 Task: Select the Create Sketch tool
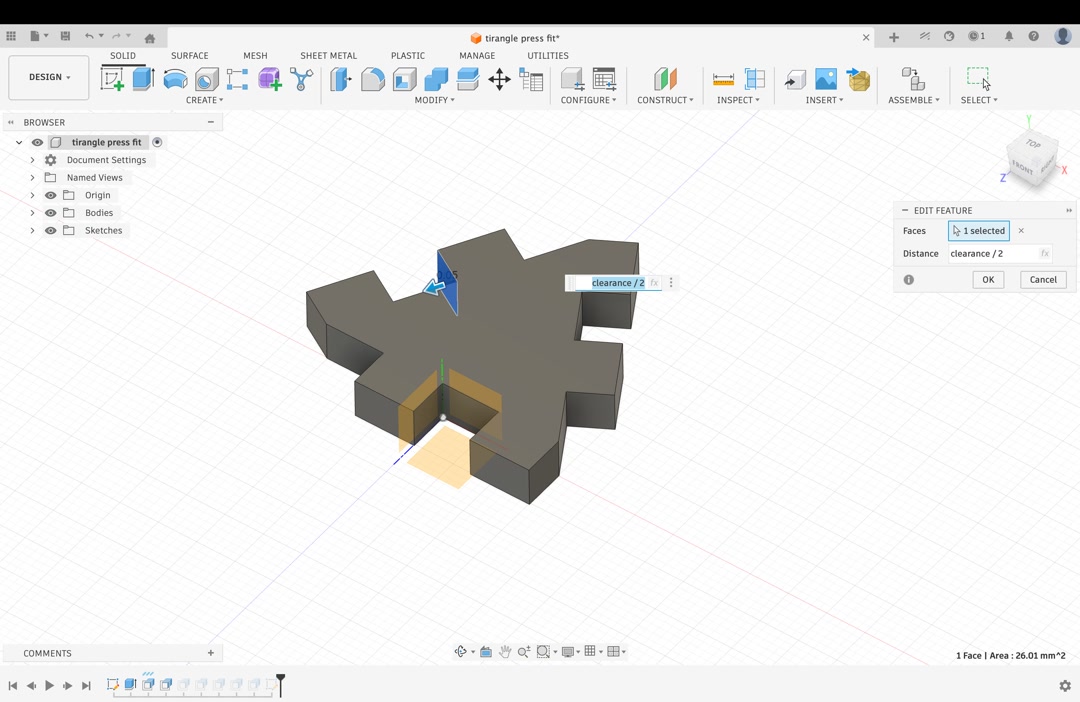(112, 79)
